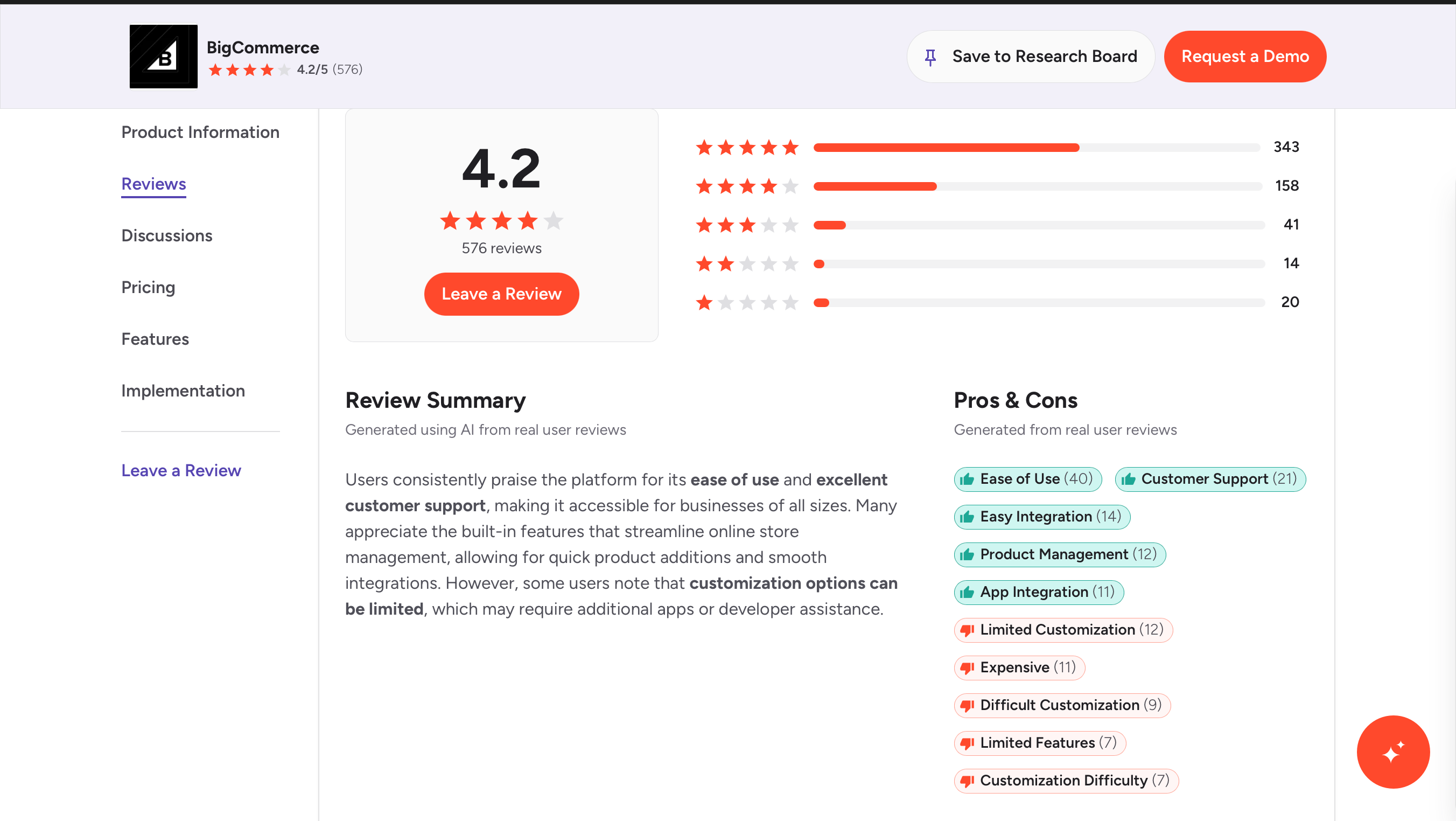Click thumbs-up icon on Customer Support tag
Viewport: 1456px width, 821px height.
click(x=1128, y=479)
